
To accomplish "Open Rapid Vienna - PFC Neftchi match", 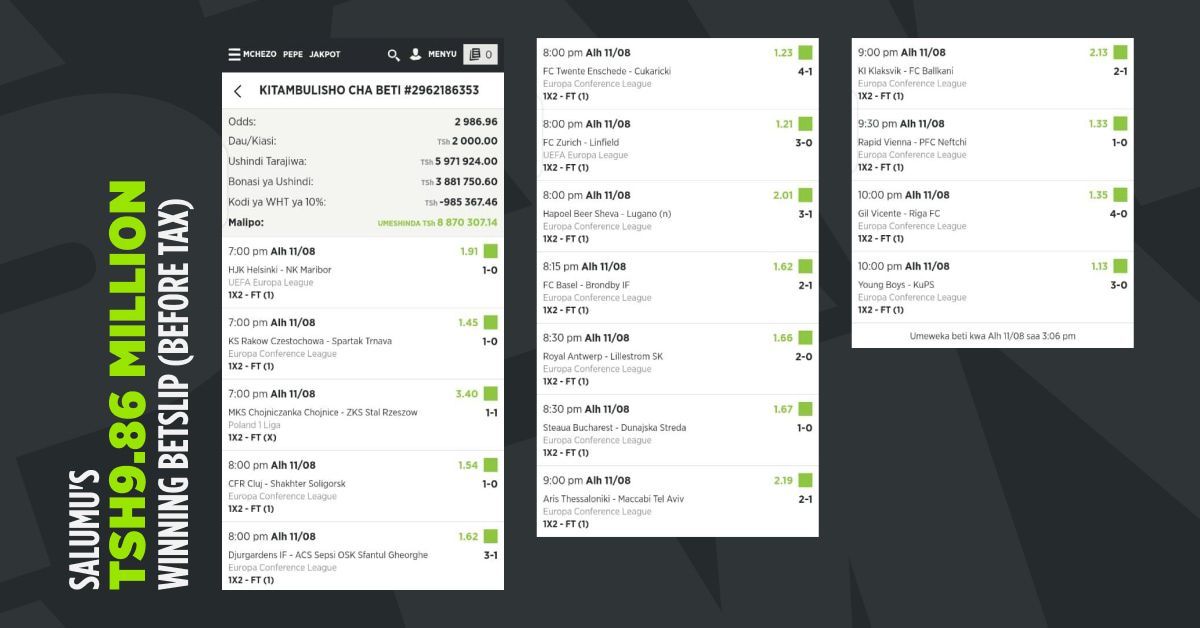I will (912, 142).
